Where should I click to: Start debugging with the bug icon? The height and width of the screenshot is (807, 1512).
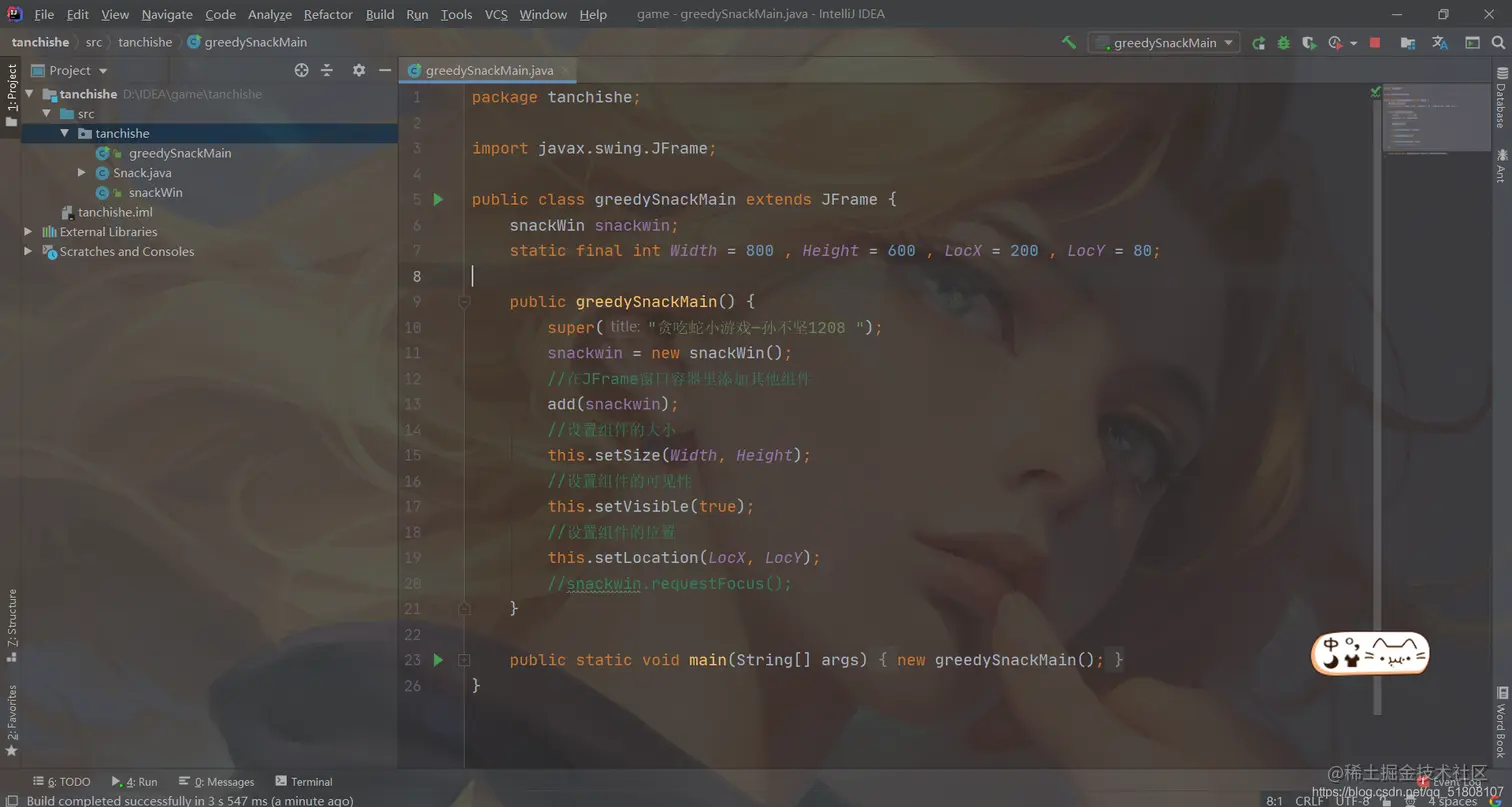click(1284, 43)
